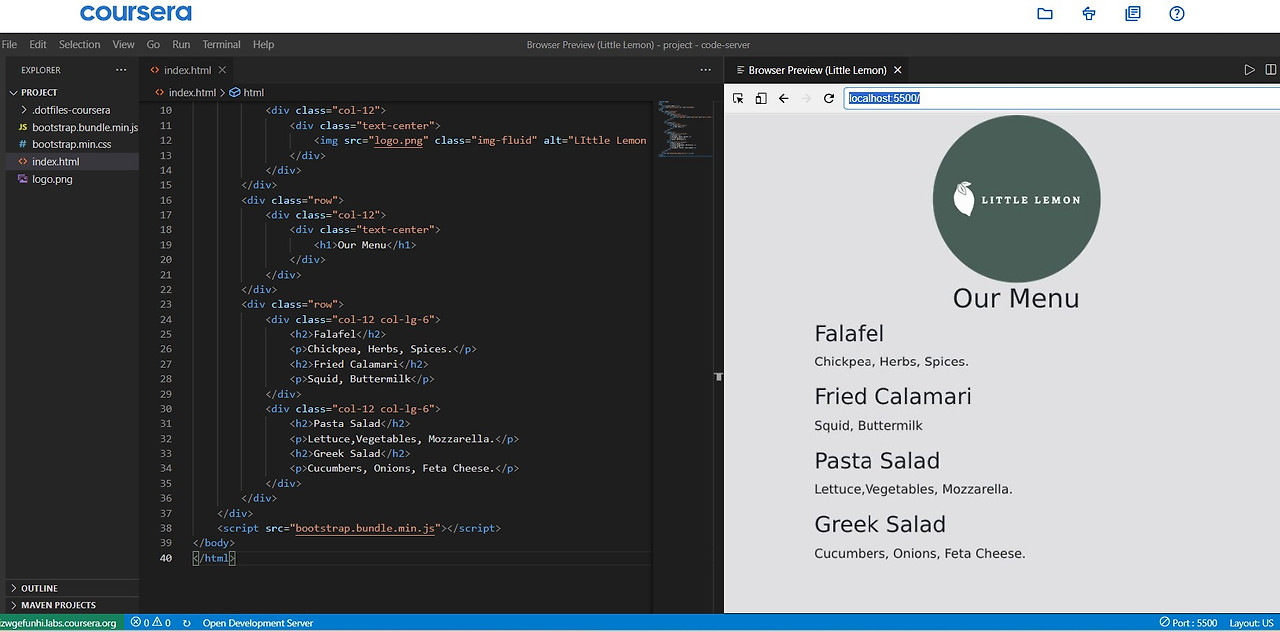Open the Go menu

point(153,44)
